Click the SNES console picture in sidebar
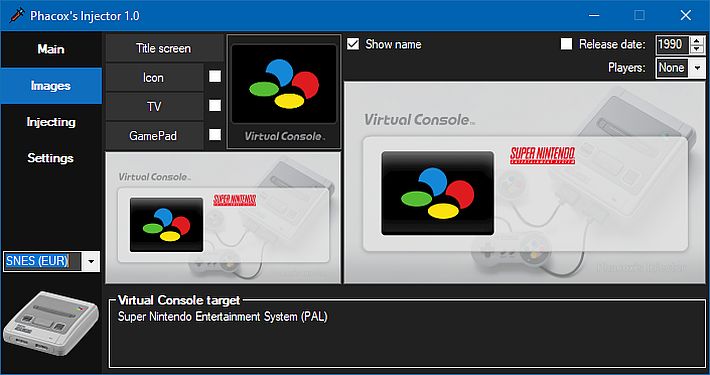The width and height of the screenshot is (710, 375). click(51, 322)
